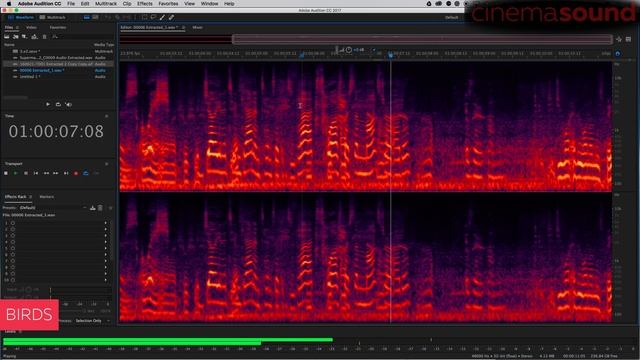Click the 01:00:07:08 time display
Screen dimensions: 640x360
(x=56, y=131)
